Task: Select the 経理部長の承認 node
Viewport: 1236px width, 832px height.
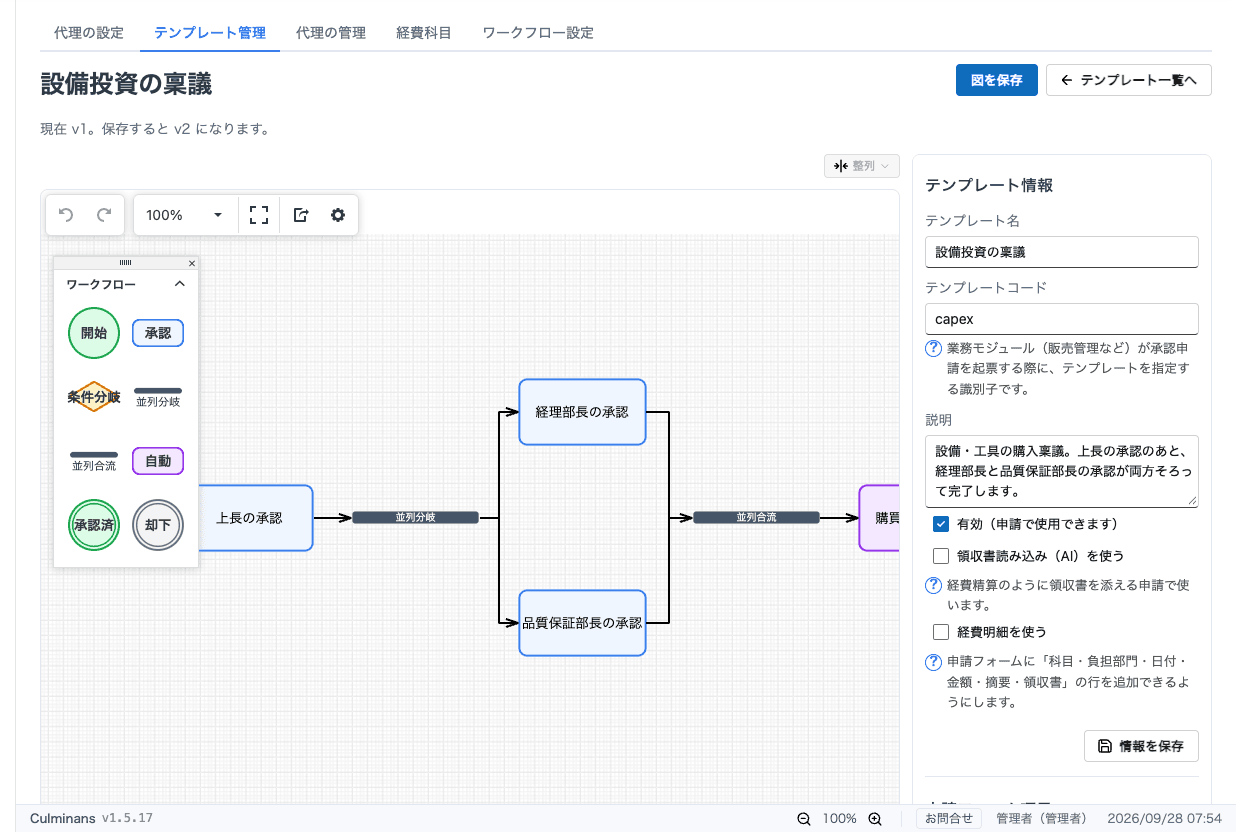Action: tap(582, 412)
